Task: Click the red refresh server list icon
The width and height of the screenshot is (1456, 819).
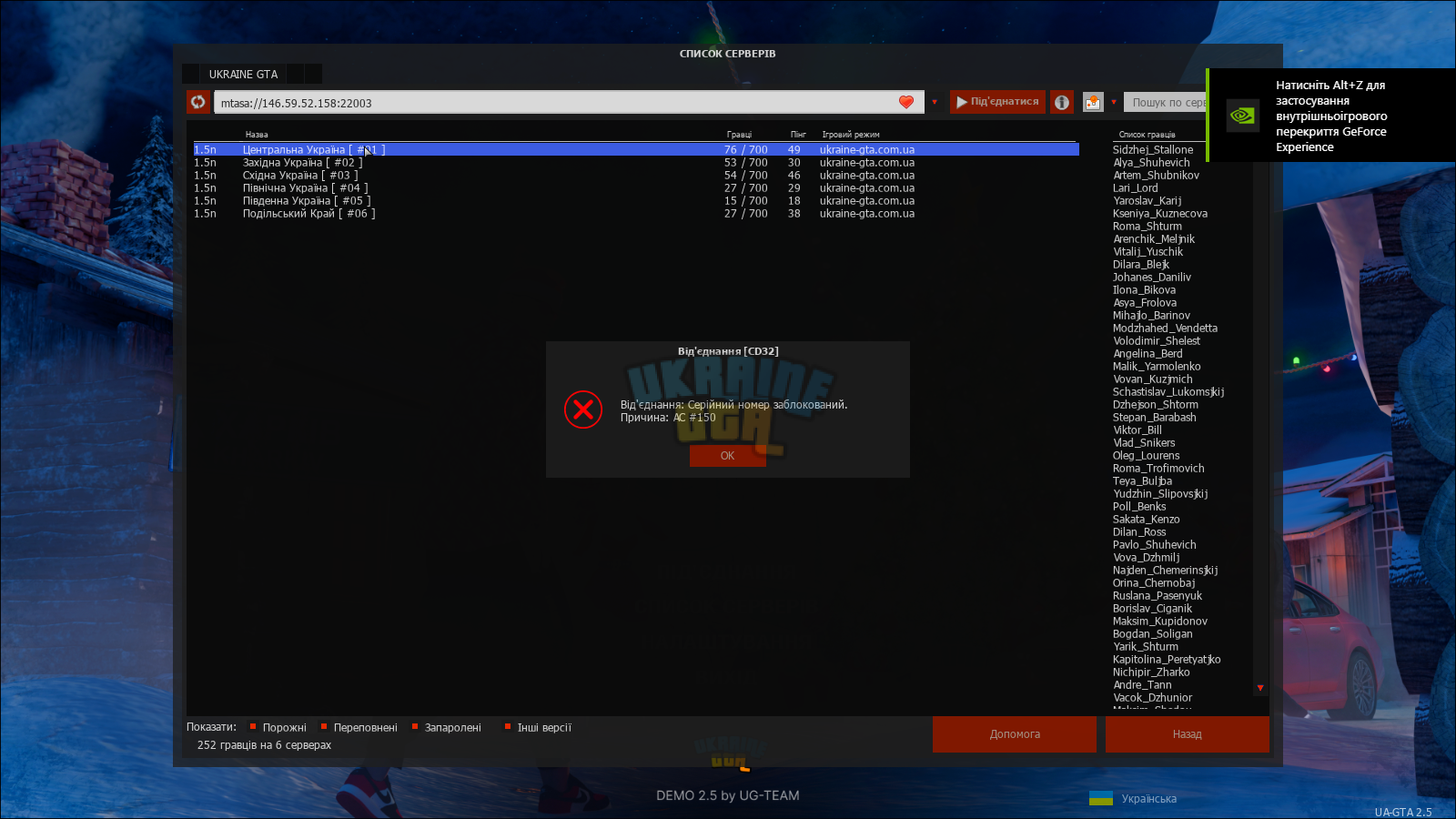Action: click(x=198, y=102)
